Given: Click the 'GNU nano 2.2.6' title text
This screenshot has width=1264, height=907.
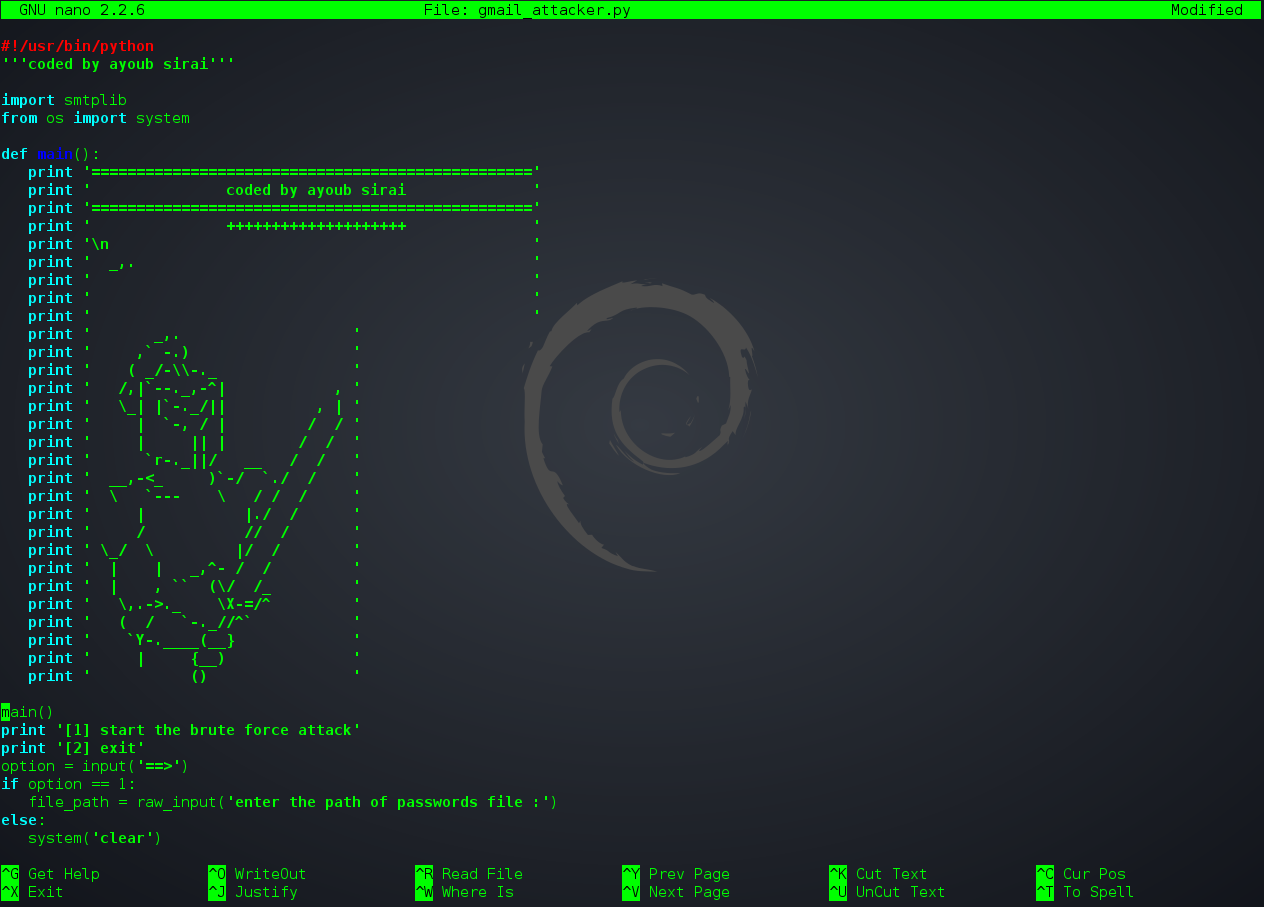Looking at the screenshot, I should pyautogui.click(x=82, y=10).
